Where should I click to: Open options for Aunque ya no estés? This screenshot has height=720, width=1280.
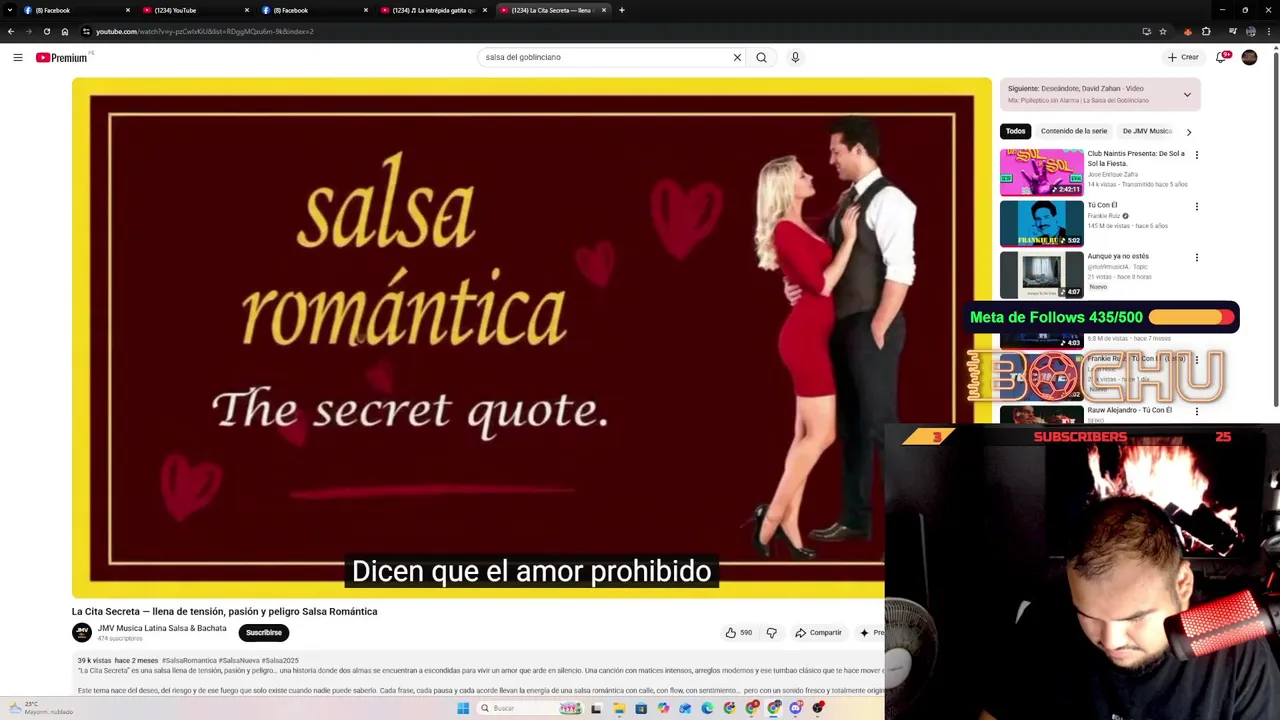pyautogui.click(x=1196, y=257)
